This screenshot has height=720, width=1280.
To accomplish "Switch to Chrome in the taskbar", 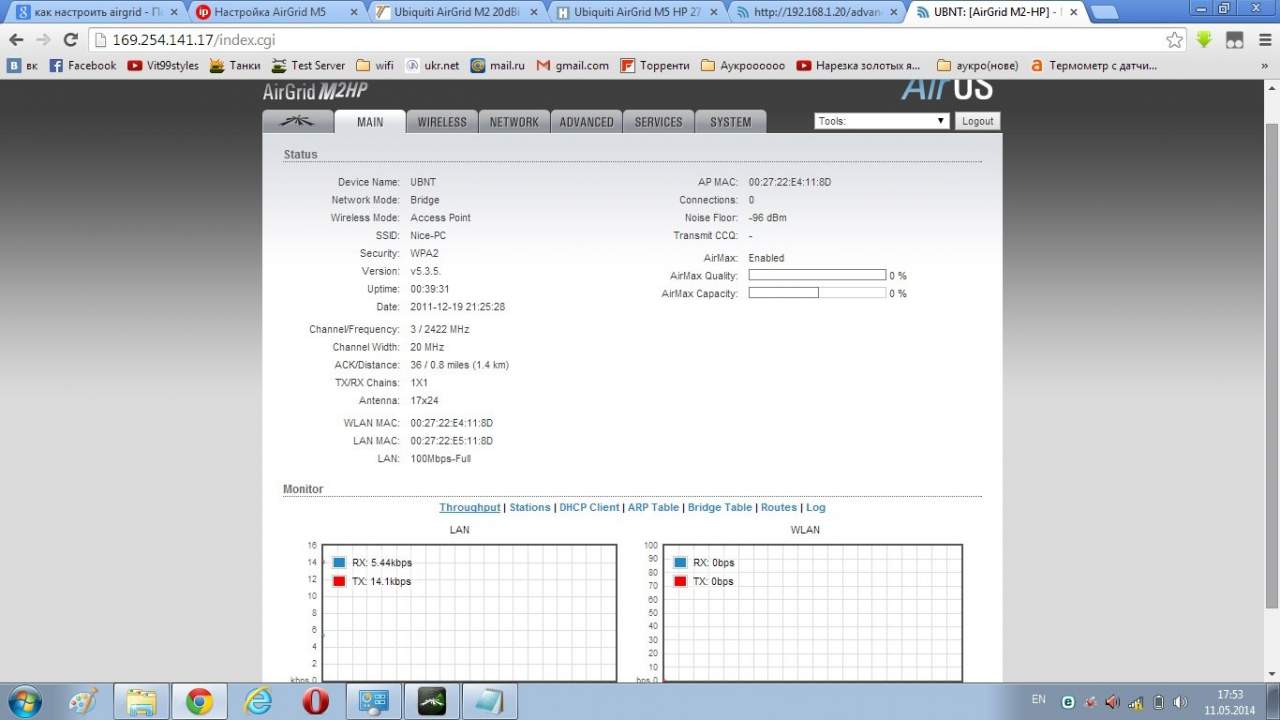I will pyautogui.click(x=199, y=701).
